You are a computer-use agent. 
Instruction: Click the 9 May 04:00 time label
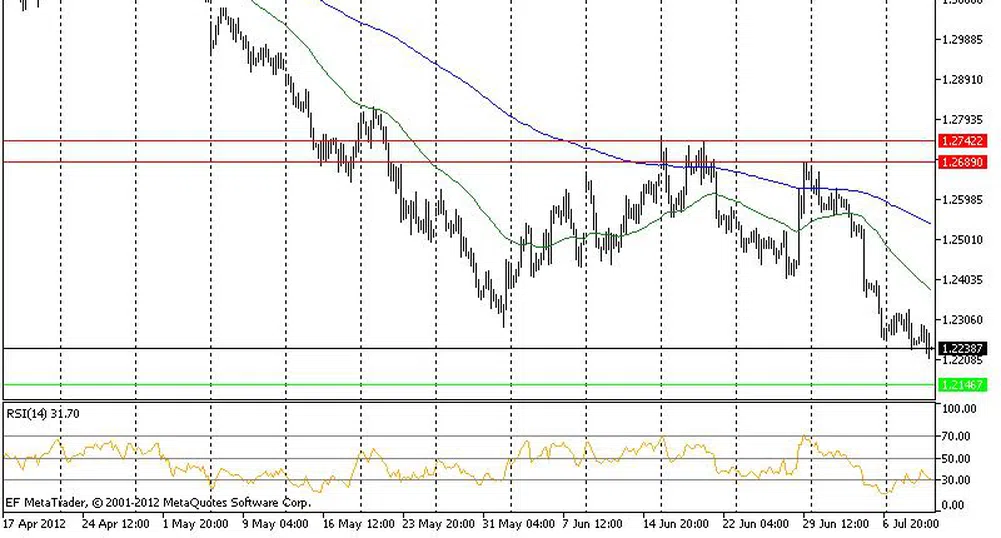274,523
